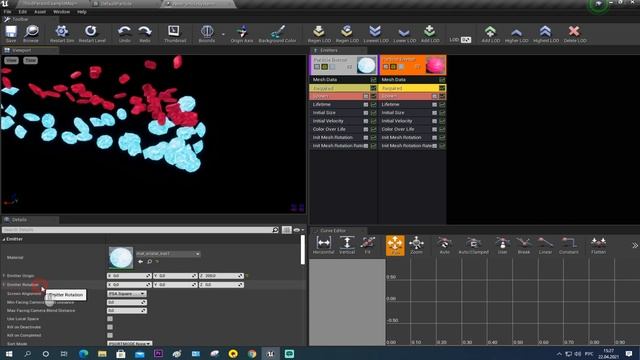Click the Browse toolbar icon
640x360 pixels.
point(31,33)
